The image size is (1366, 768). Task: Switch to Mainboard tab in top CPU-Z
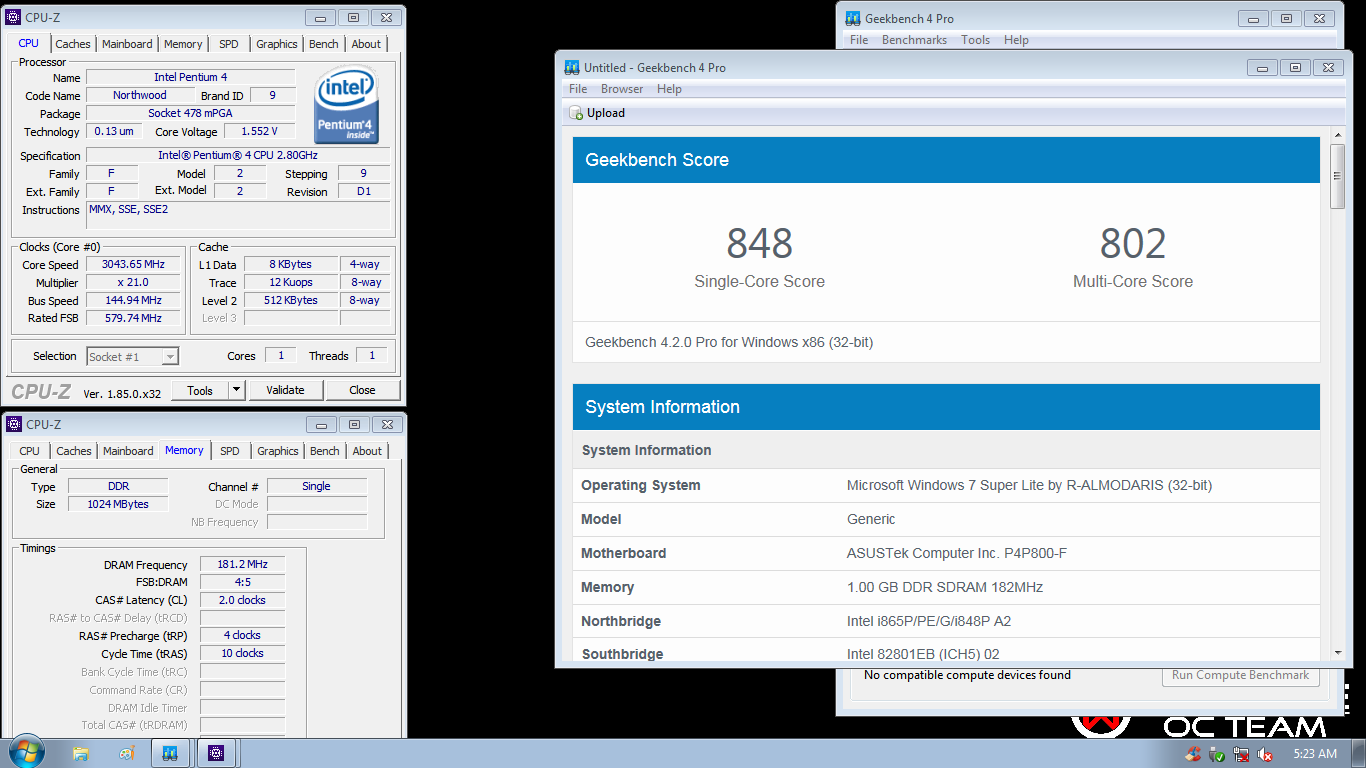click(127, 44)
